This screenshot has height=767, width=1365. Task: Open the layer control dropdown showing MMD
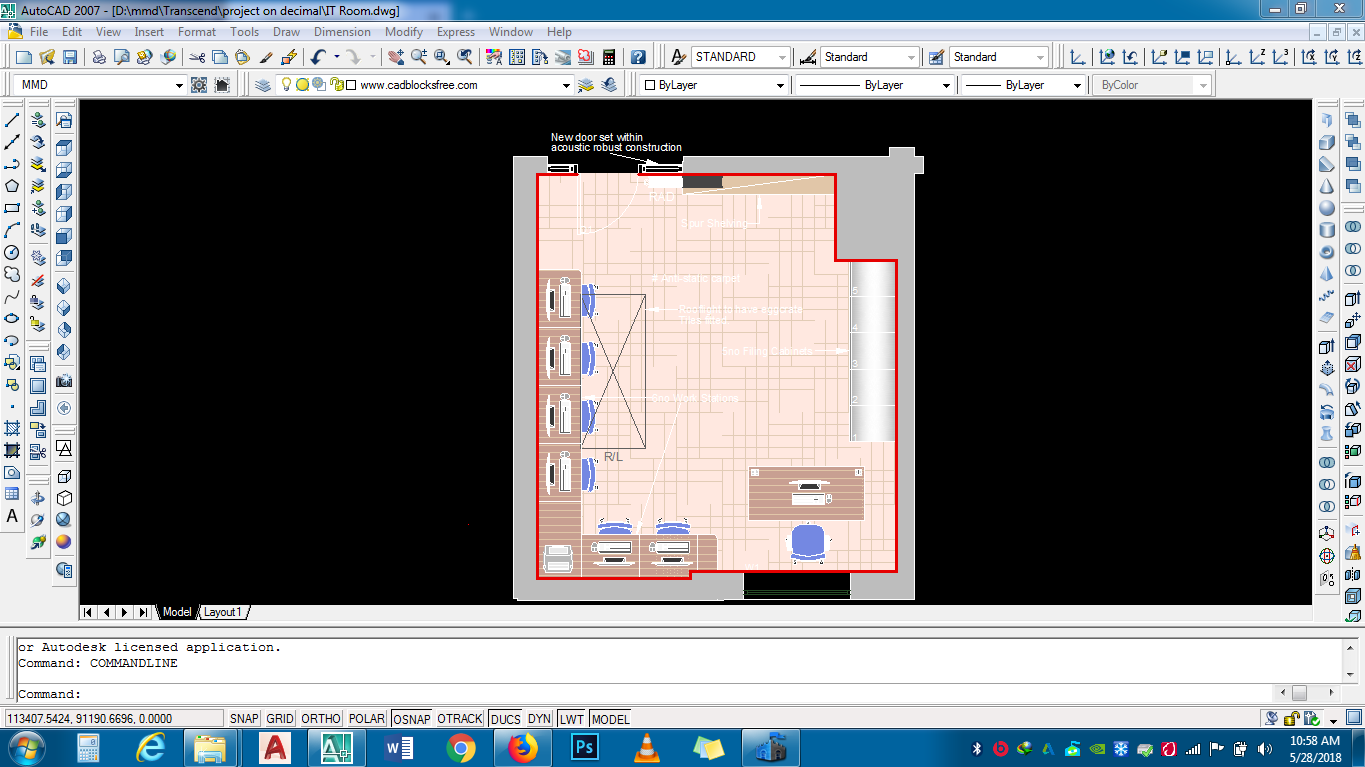coord(179,85)
